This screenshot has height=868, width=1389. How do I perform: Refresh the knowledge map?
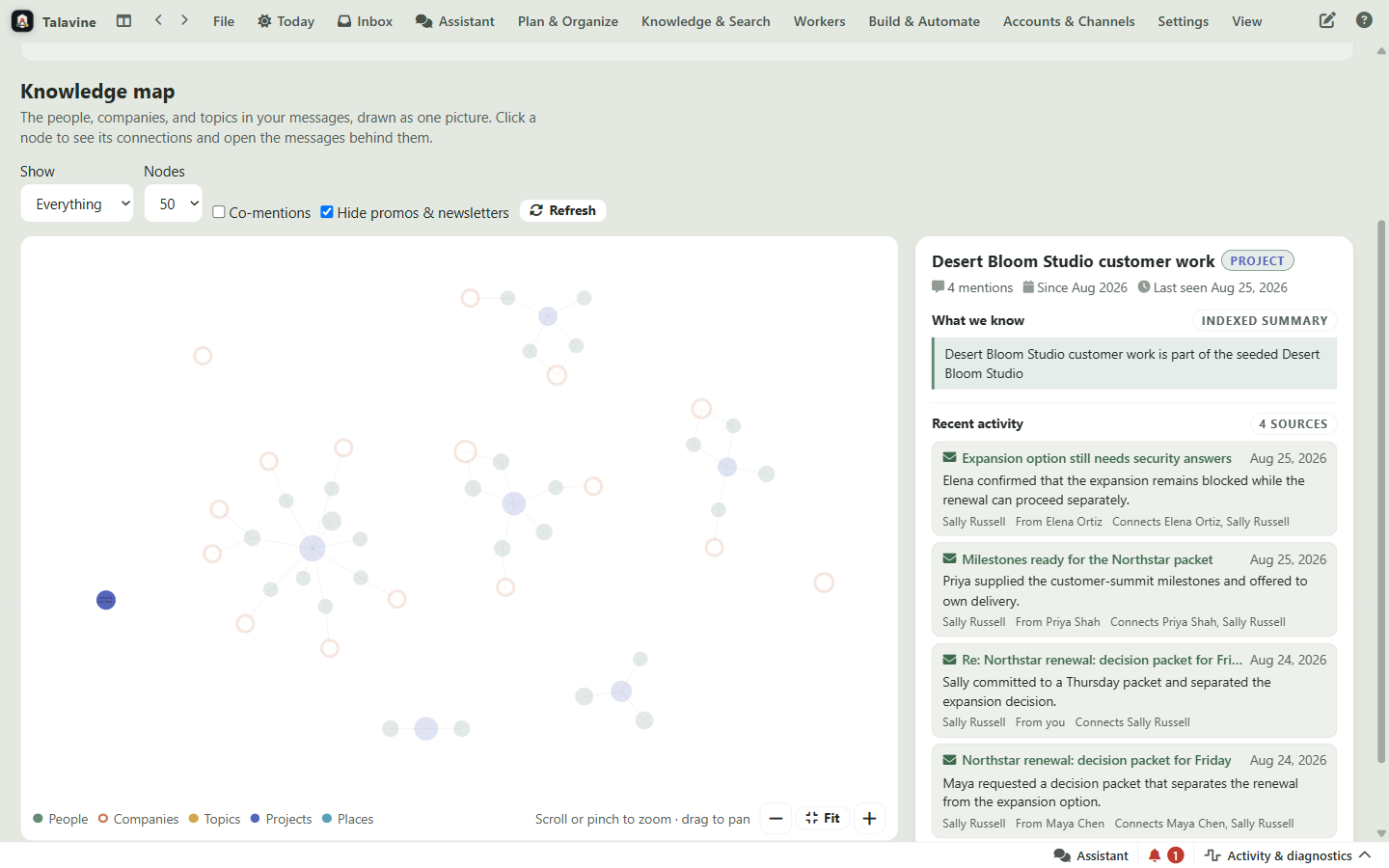[x=563, y=210]
